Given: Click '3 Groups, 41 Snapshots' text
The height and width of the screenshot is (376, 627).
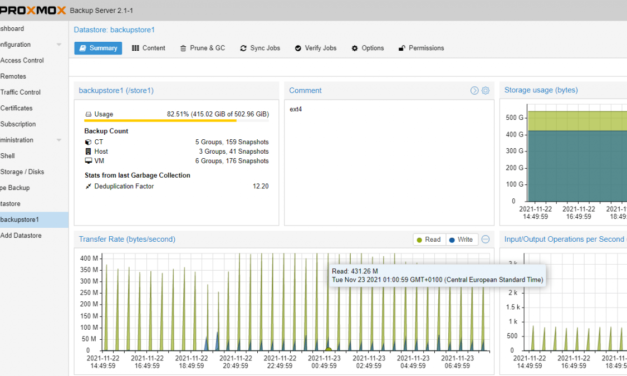Looking at the screenshot, I should point(234,152).
